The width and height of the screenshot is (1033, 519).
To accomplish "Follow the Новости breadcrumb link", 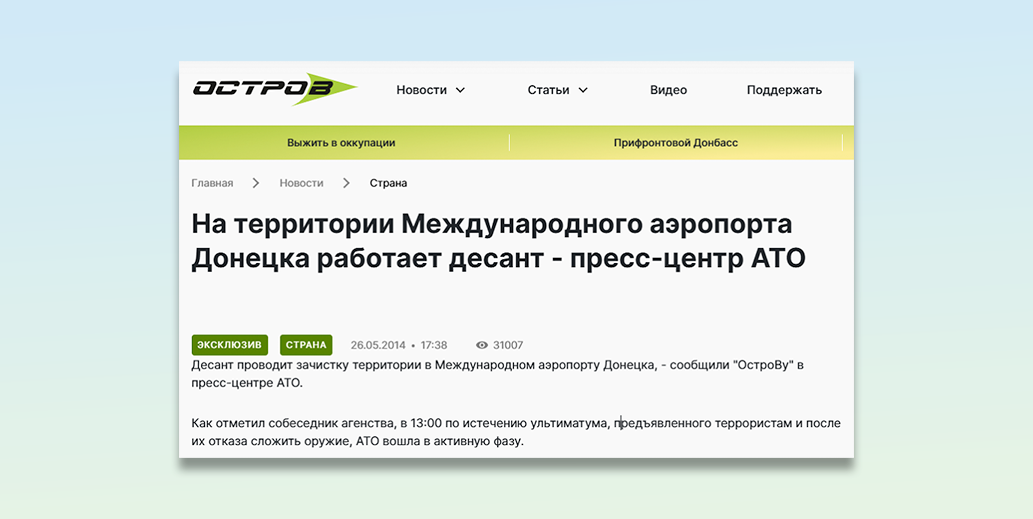I will coord(301,183).
